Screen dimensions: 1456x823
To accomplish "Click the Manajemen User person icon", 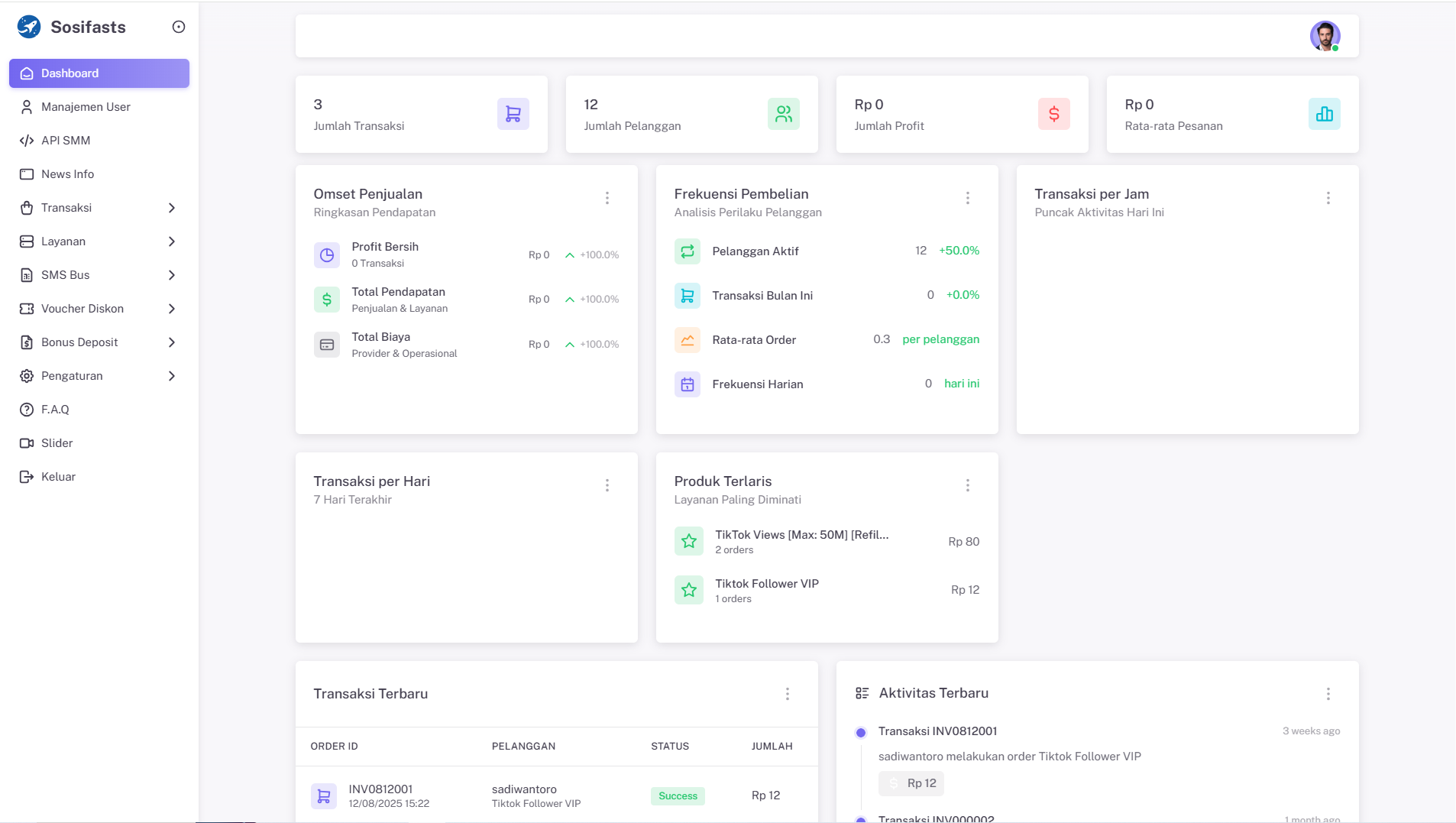I will (x=27, y=107).
